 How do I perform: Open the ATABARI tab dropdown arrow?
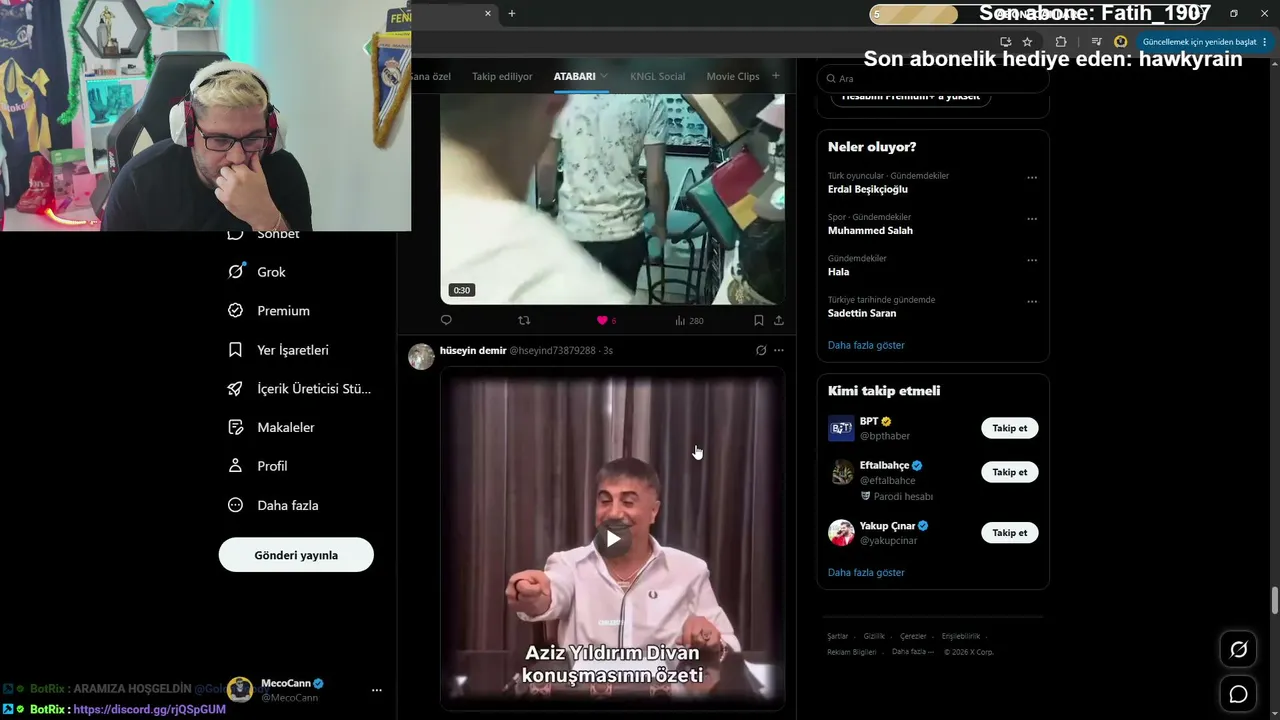[604, 77]
